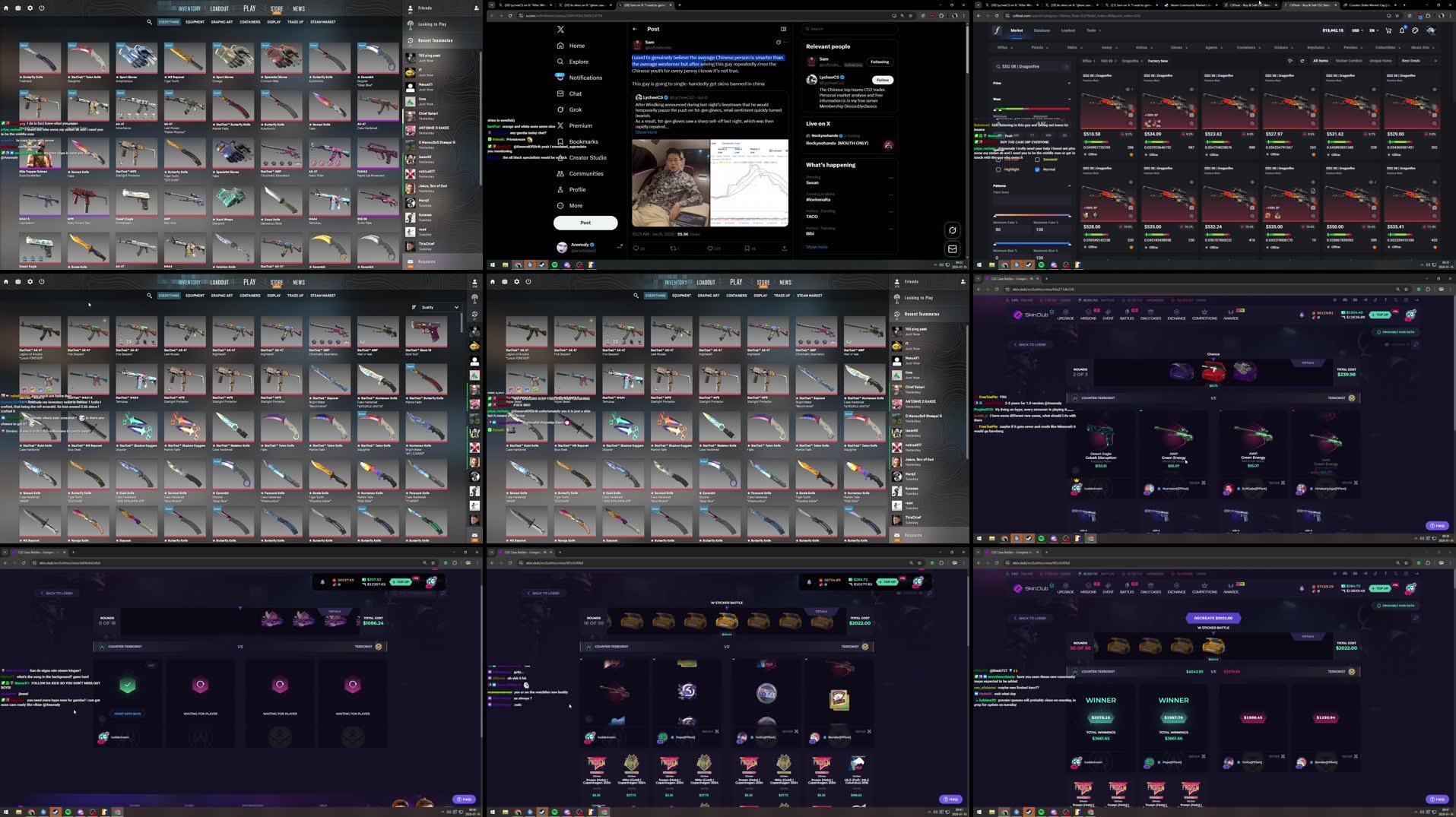Select the Battles icon in Skin.Club navigation
1456x817 pixels.
pos(1127,313)
